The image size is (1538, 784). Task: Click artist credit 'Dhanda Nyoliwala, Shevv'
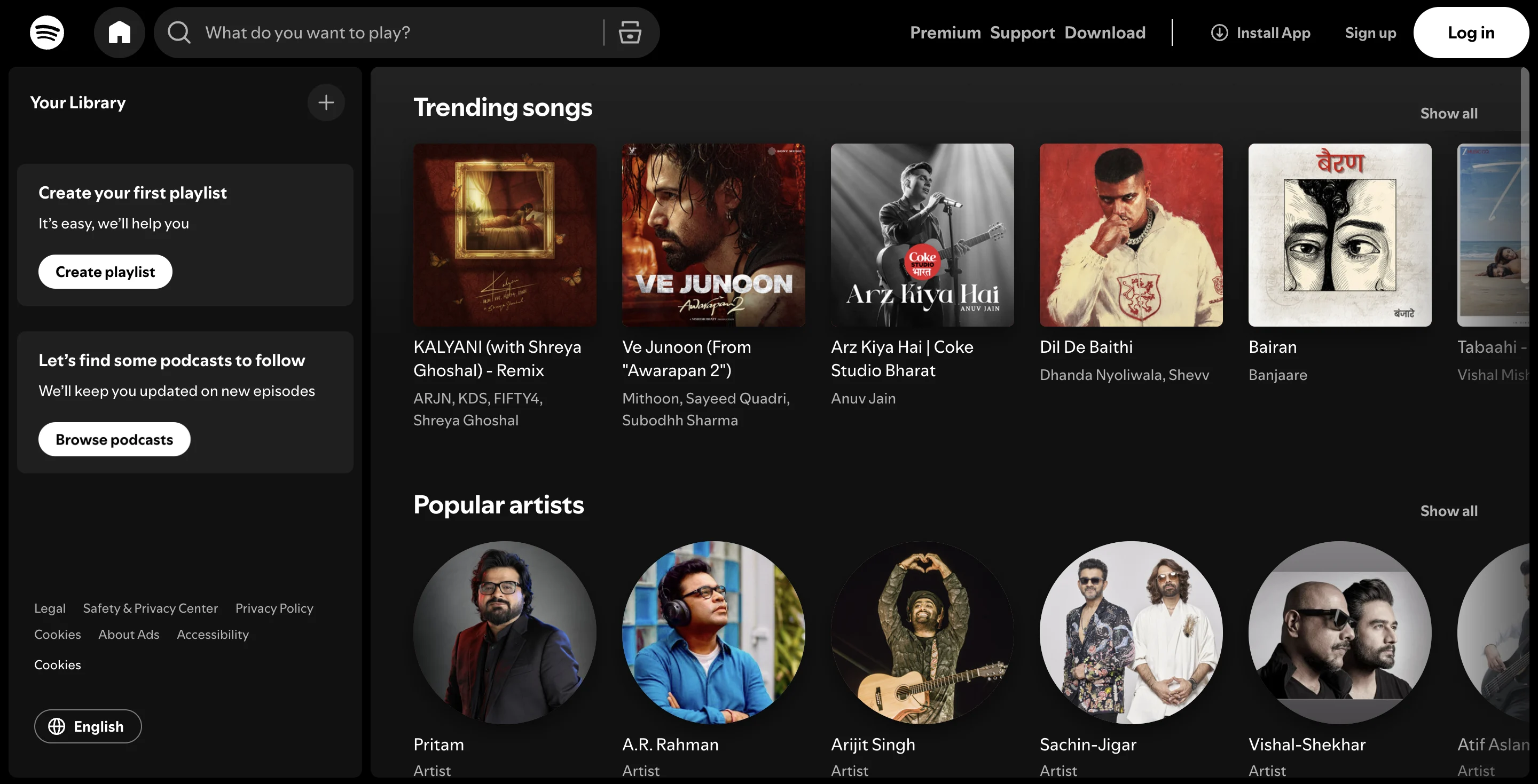[1124, 375]
